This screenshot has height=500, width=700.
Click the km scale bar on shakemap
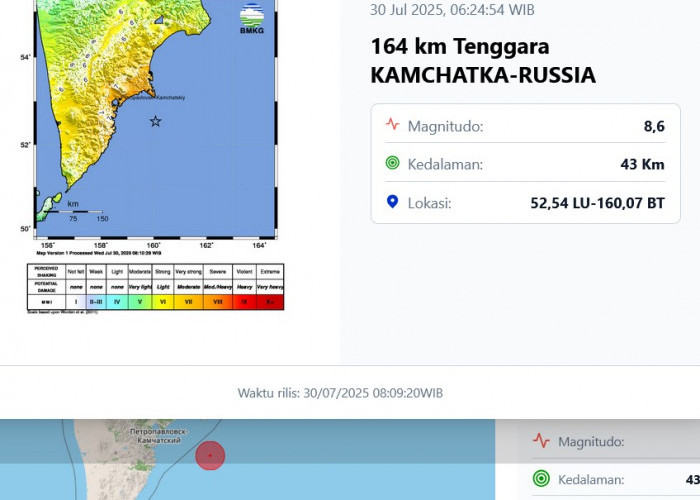pos(88,213)
